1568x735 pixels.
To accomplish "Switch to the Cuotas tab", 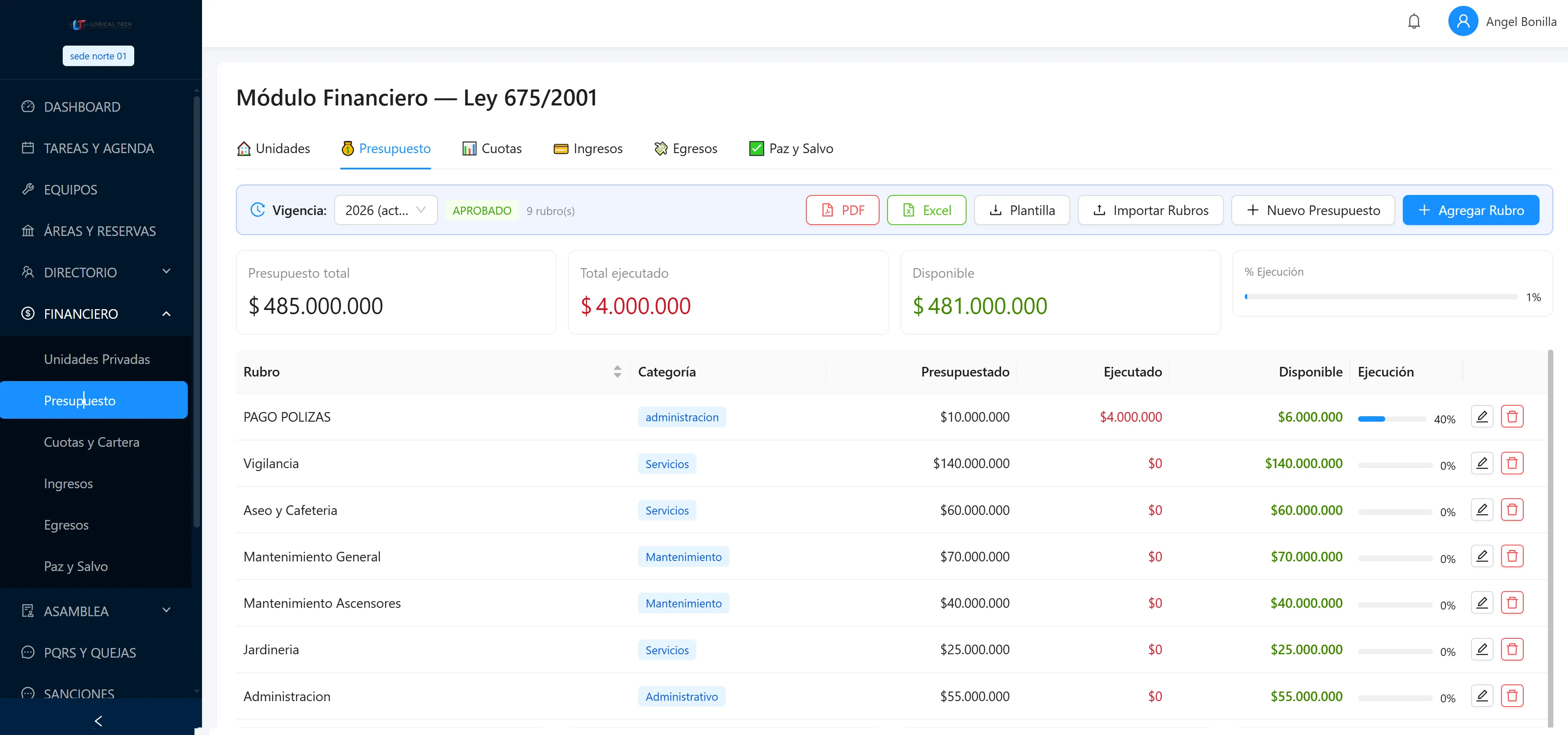I will click(x=492, y=149).
